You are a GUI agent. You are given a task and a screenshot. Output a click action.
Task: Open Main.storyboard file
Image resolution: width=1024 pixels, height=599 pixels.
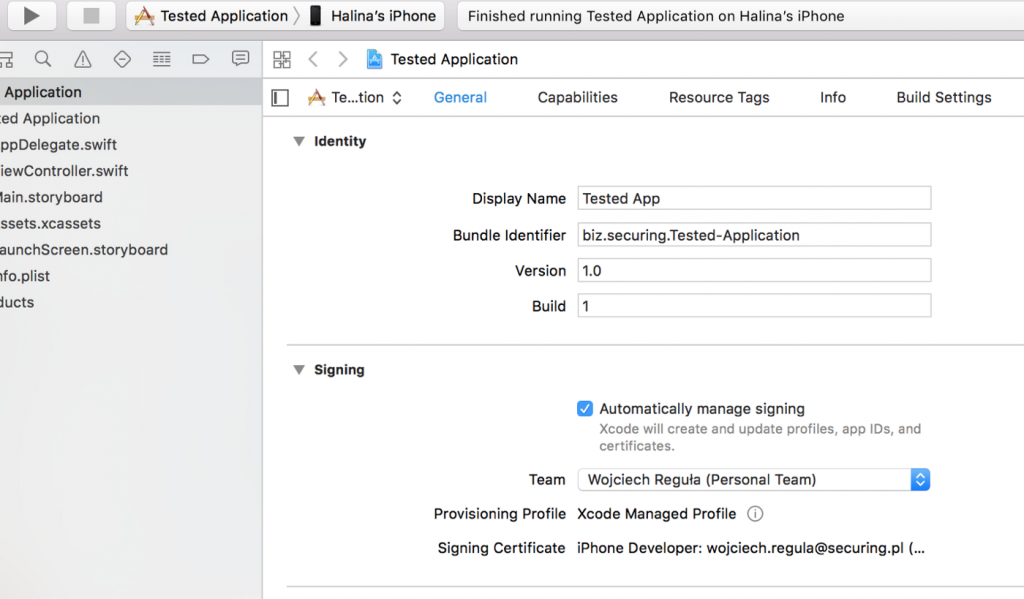[x=131, y=197]
